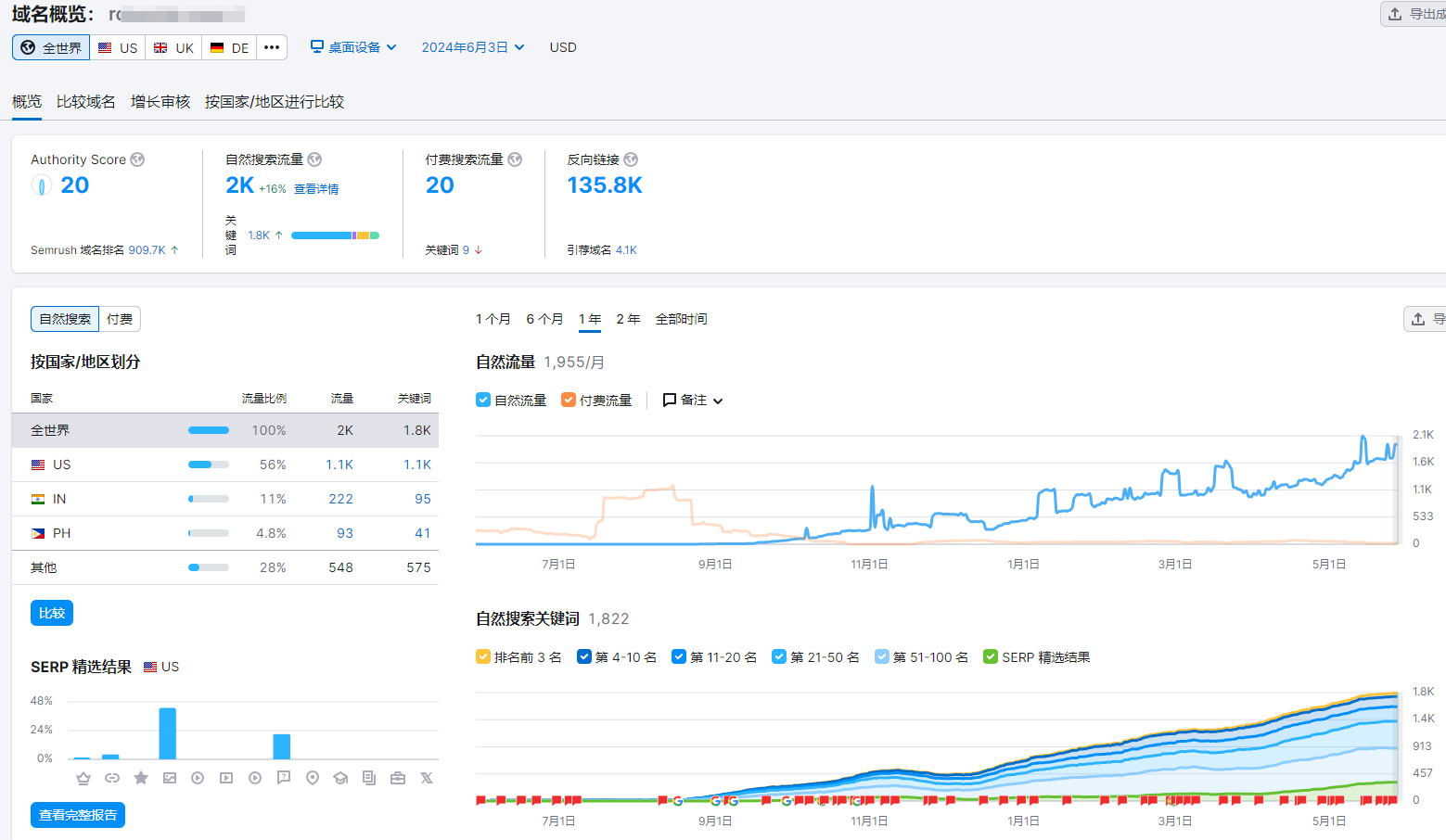Expand the 备注 notes dropdown
Image resolution: width=1446 pixels, height=840 pixels.
point(693,400)
